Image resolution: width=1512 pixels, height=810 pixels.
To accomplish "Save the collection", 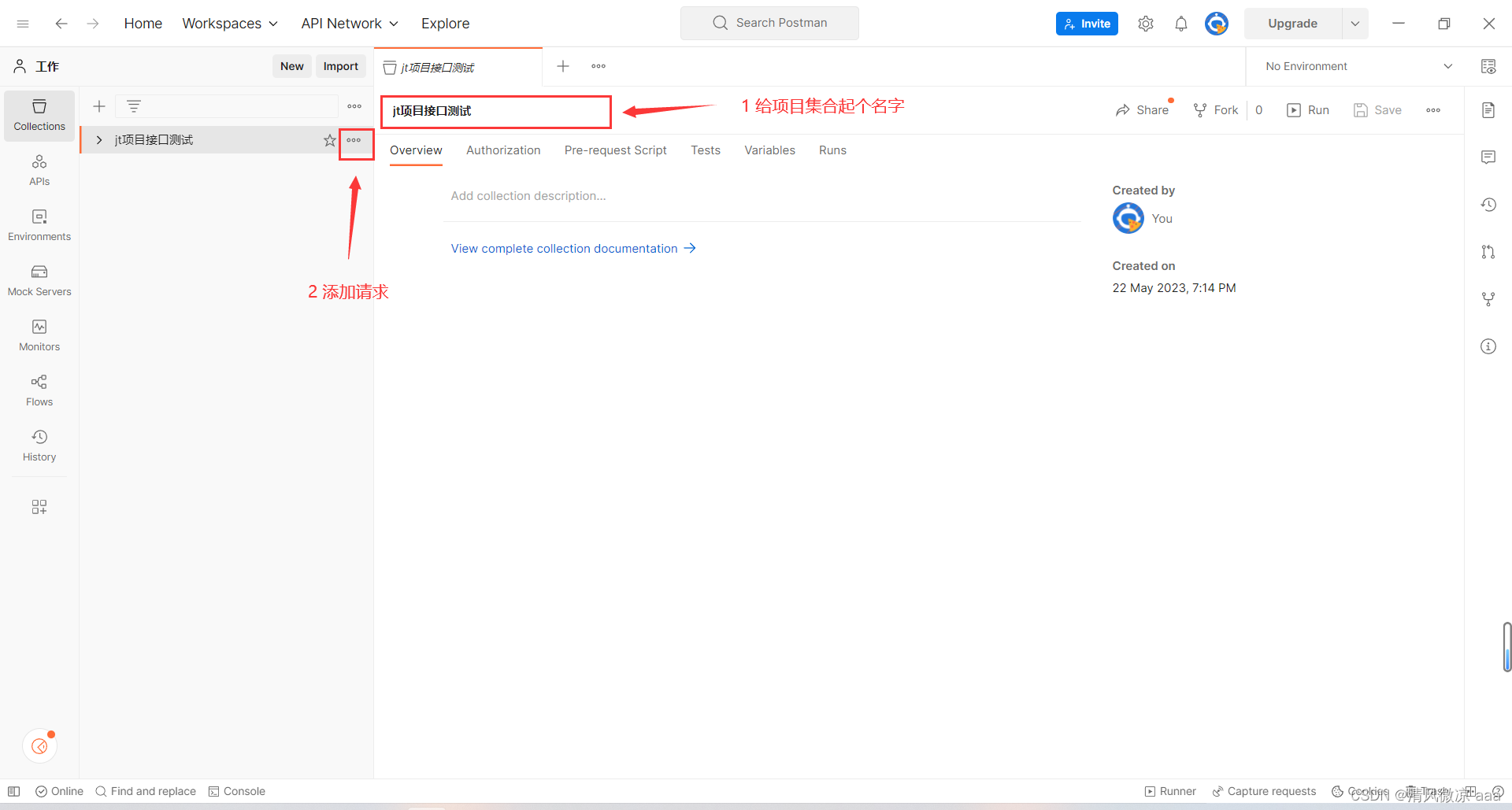I will (1377, 110).
